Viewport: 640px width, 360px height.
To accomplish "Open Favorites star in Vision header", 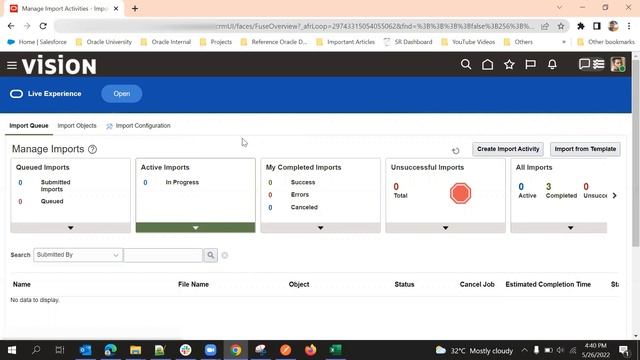I will [x=509, y=64].
